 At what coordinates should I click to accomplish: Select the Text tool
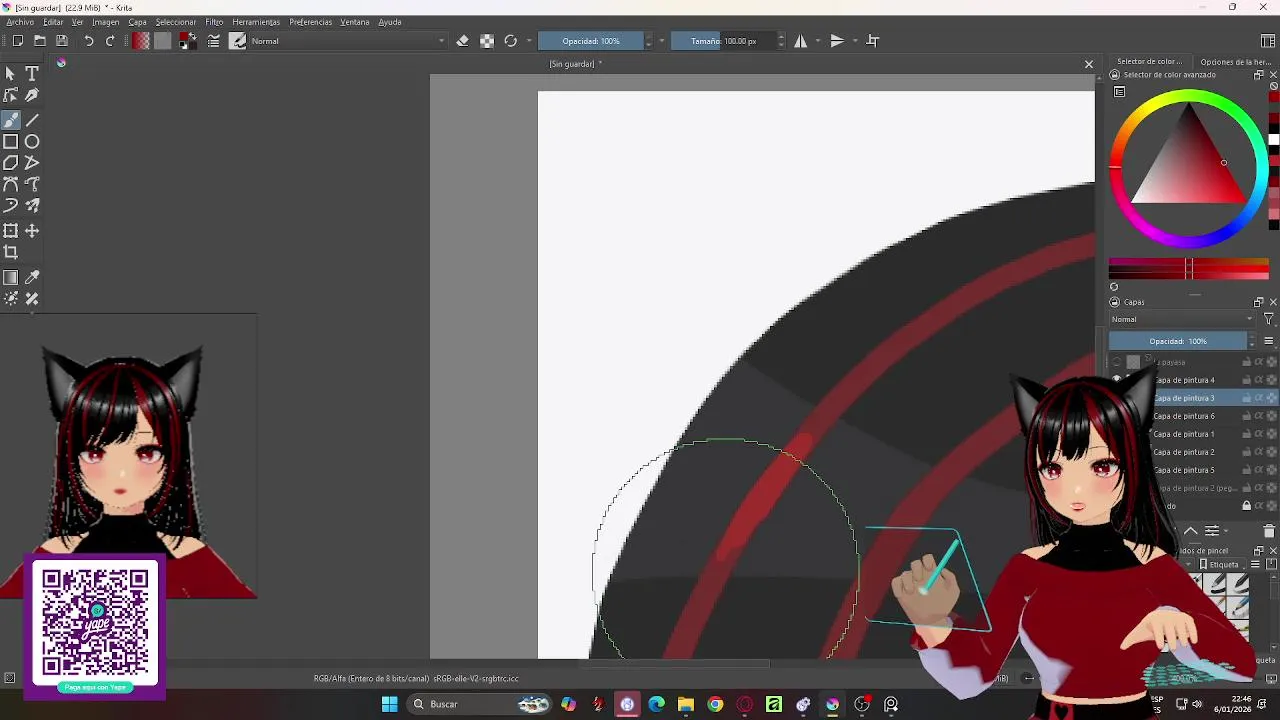32,73
